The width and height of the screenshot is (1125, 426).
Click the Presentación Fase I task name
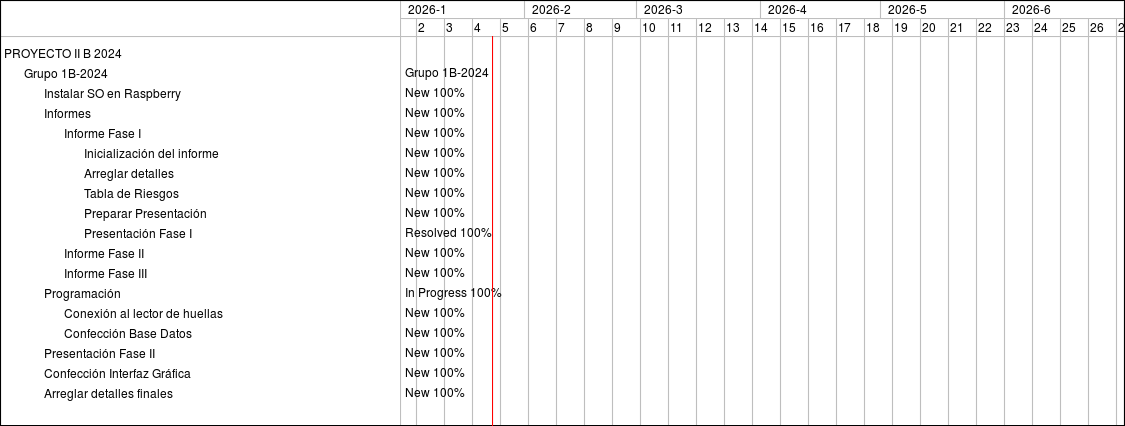[138, 234]
